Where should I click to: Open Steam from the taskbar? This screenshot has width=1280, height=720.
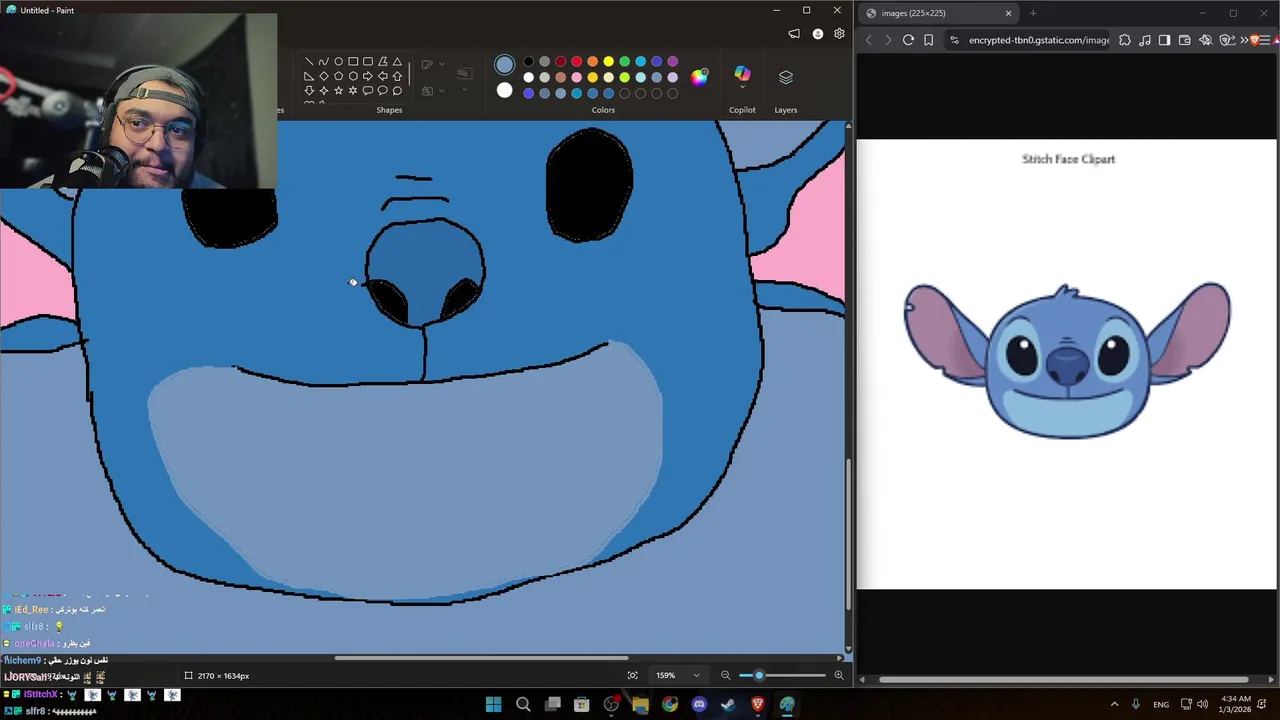tap(728, 704)
